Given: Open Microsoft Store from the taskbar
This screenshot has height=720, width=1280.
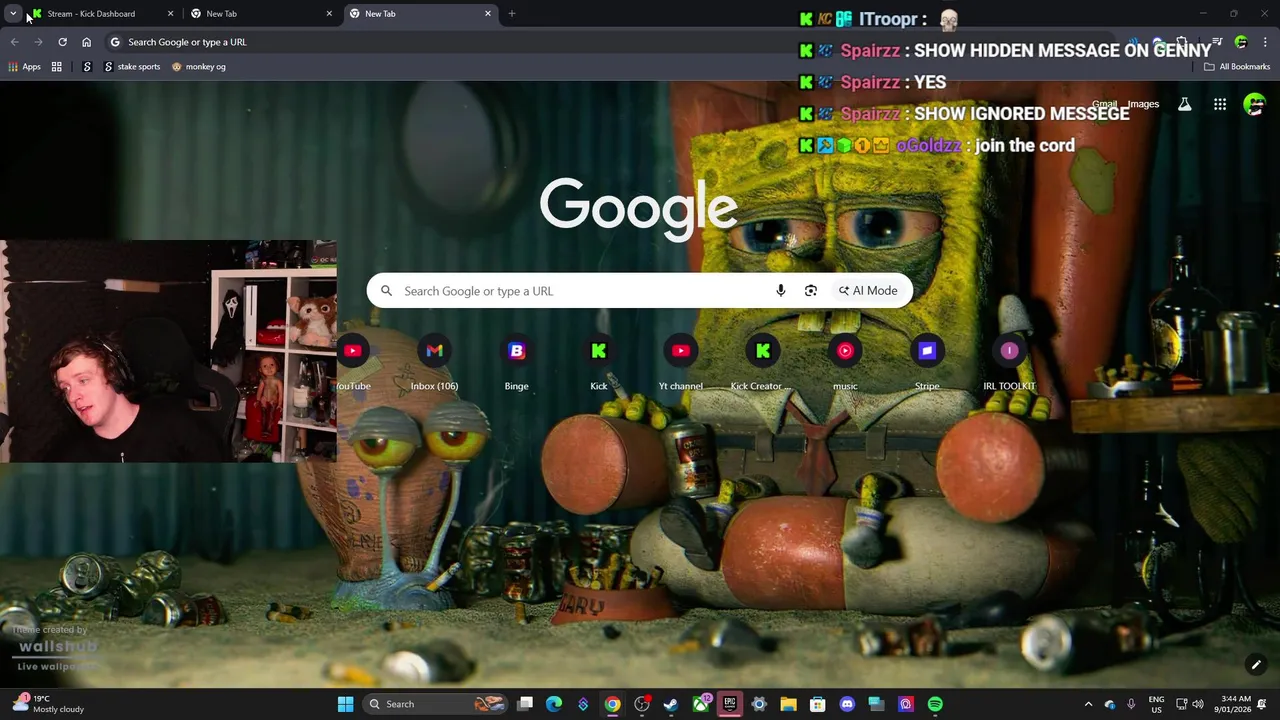Looking at the screenshot, I should (817, 704).
